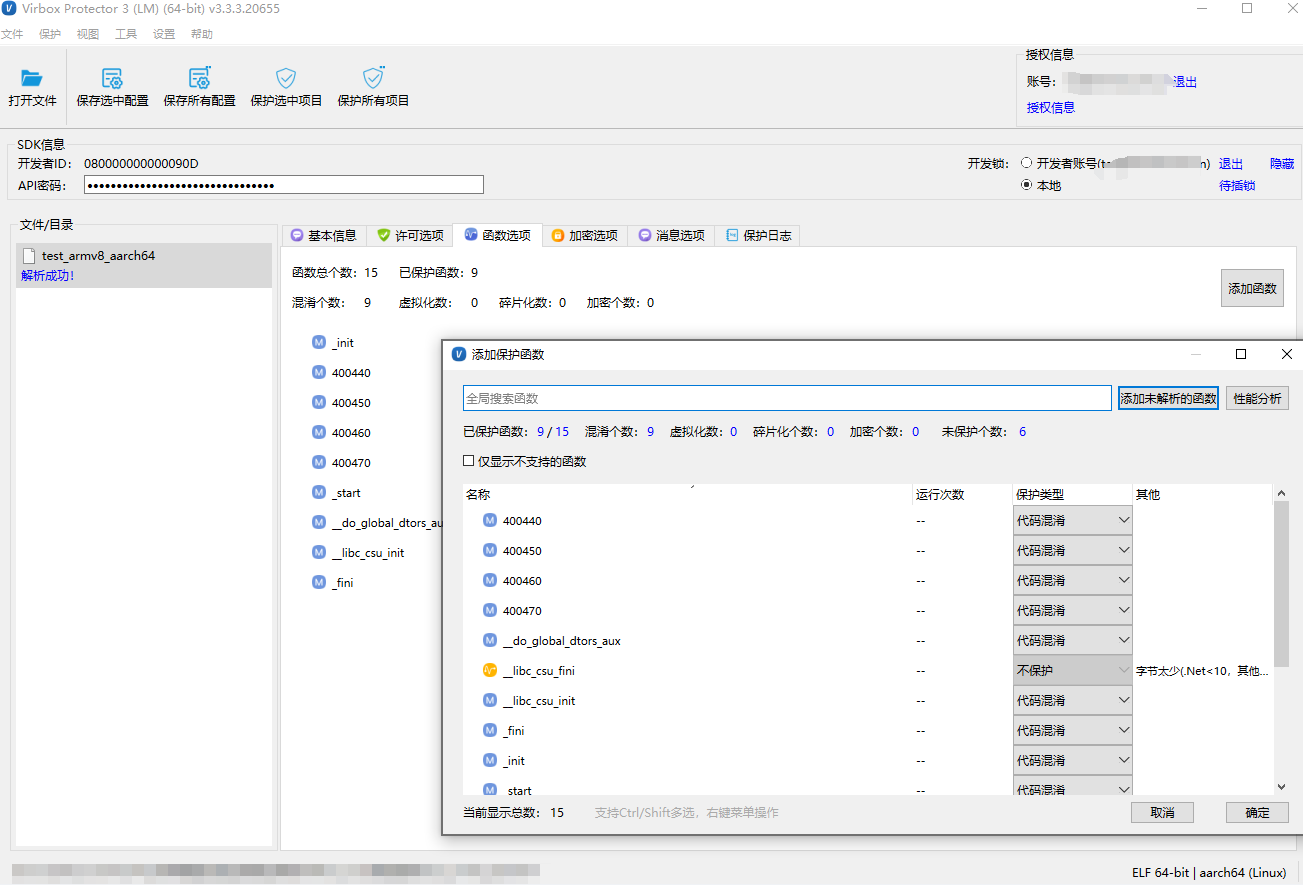Image resolution: width=1303 pixels, height=885 pixels.
Task: Click the Virbox Protector logo in the title bar
Action: tap(9, 8)
